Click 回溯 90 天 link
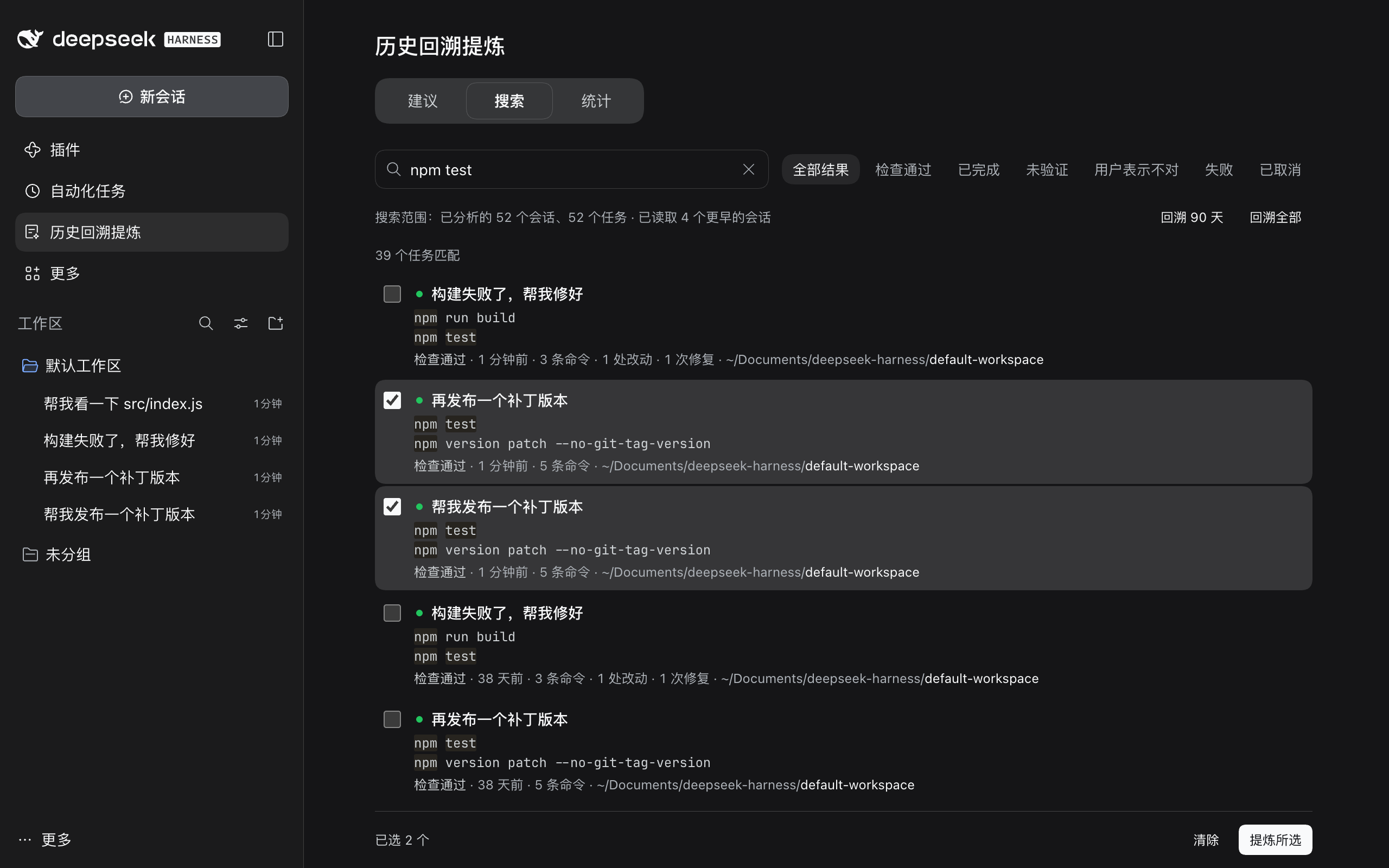 point(1192,218)
